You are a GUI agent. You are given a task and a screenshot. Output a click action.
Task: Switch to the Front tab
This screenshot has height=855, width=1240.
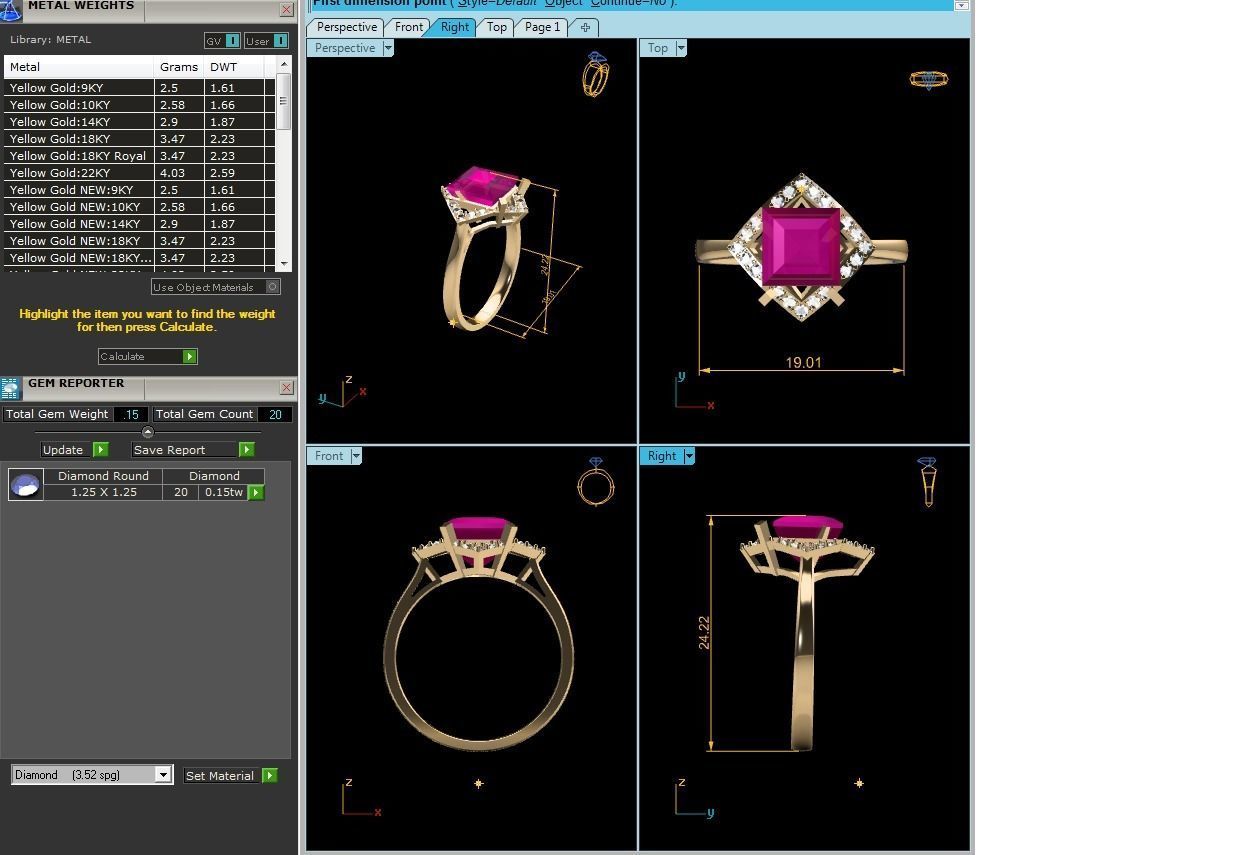click(408, 27)
